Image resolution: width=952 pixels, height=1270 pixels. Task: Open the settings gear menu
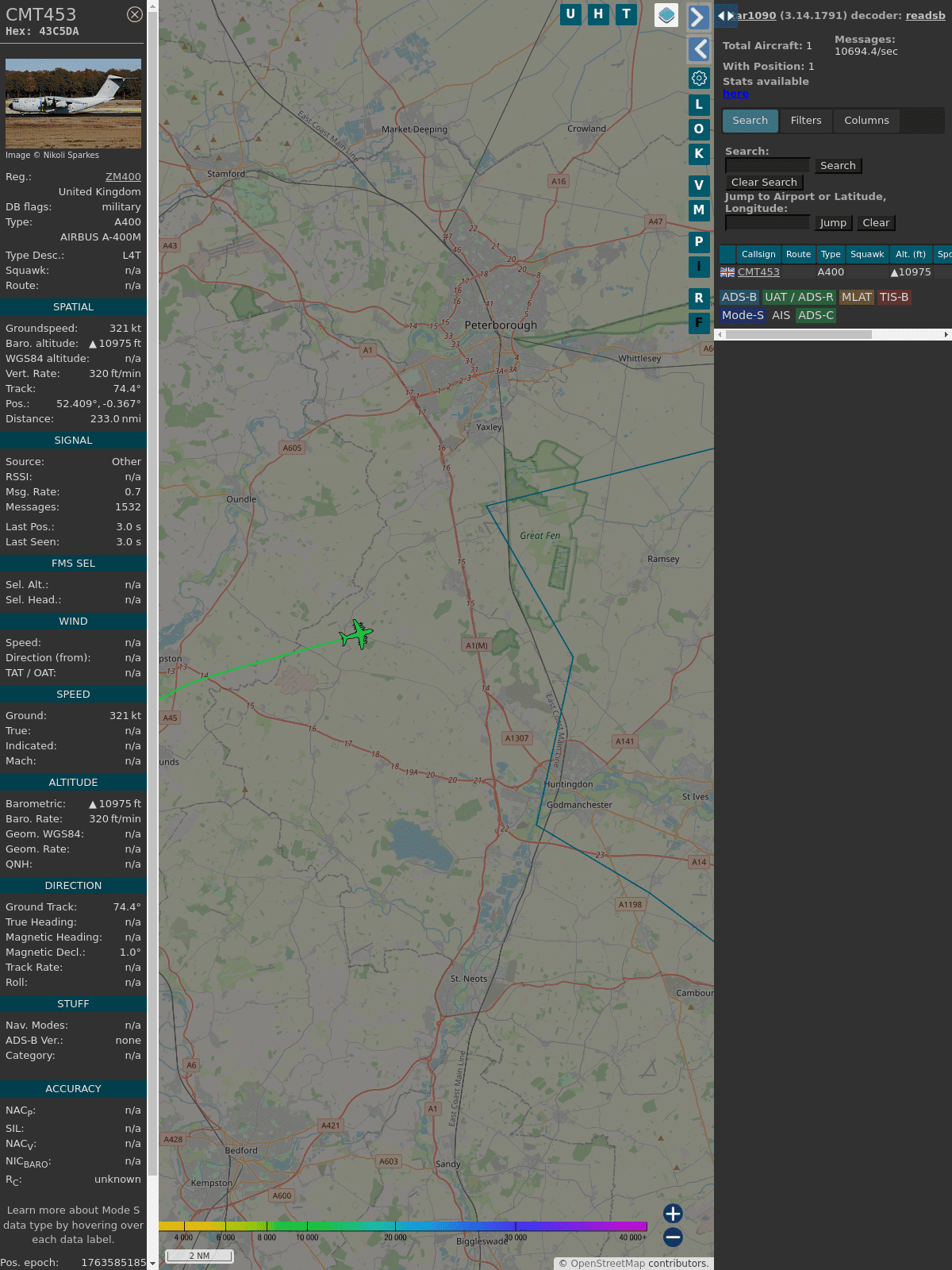699,78
